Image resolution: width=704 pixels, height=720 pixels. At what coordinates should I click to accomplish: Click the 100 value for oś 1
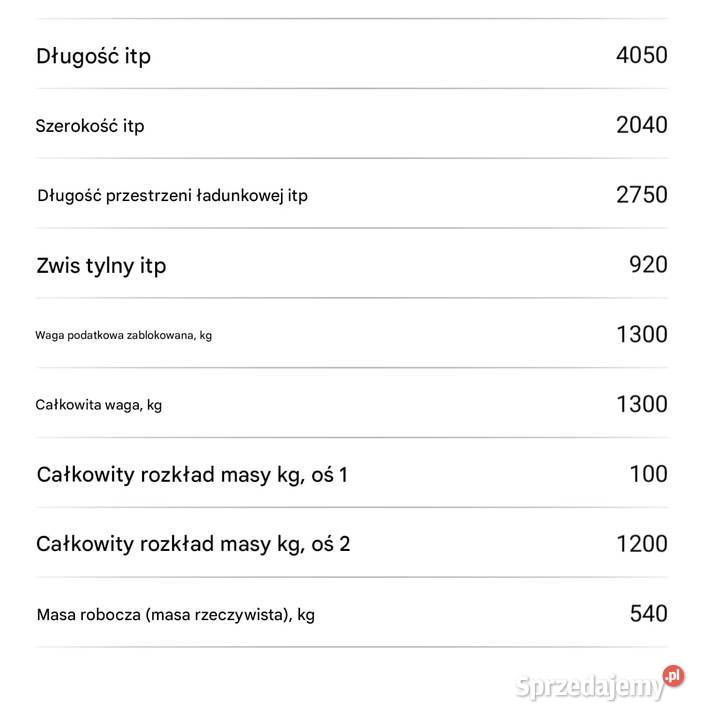pyautogui.click(x=648, y=474)
